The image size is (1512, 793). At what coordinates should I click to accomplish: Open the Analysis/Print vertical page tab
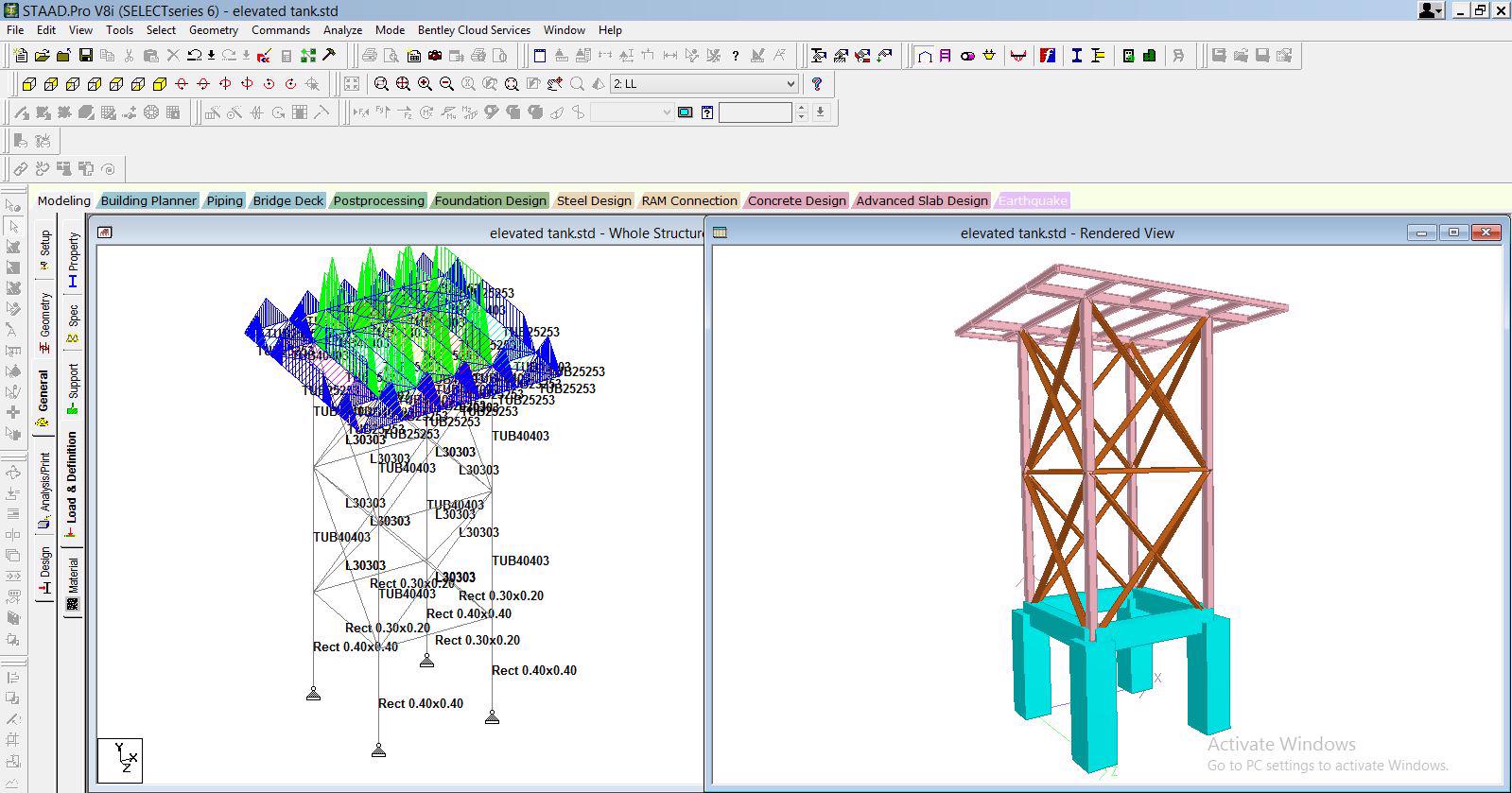coord(44,491)
